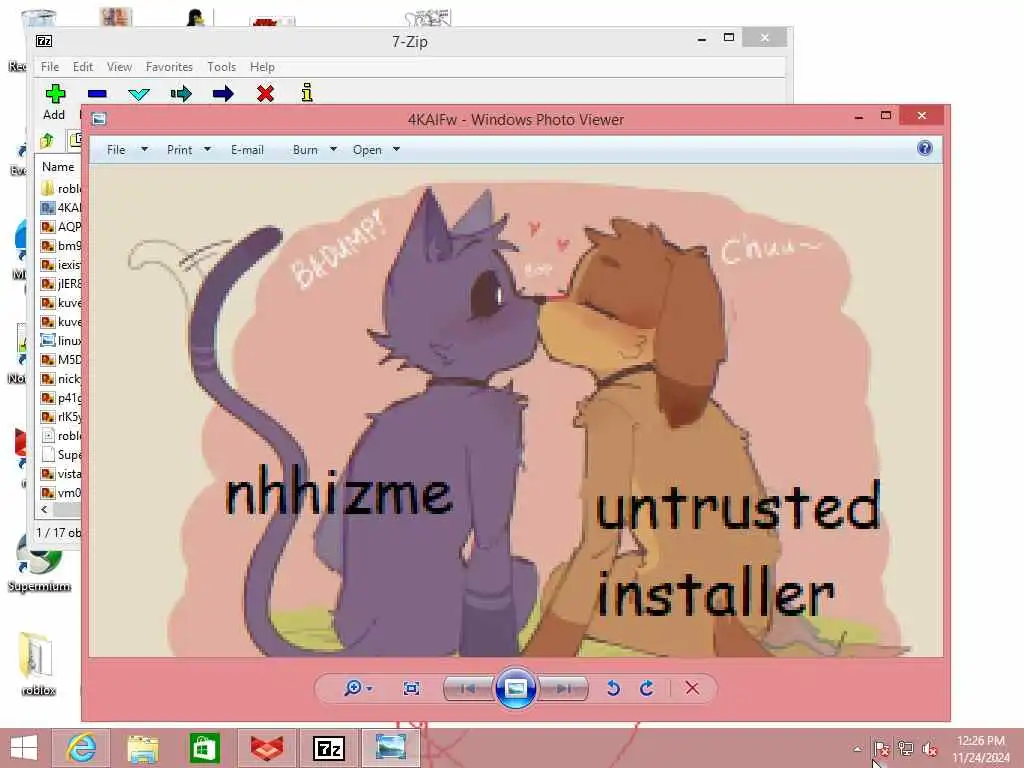Image resolution: width=1024 pixels, height=768 pixels.
Task: Select the 'rlK5' file in 7-Zip list
Action: tap(60, 417)
